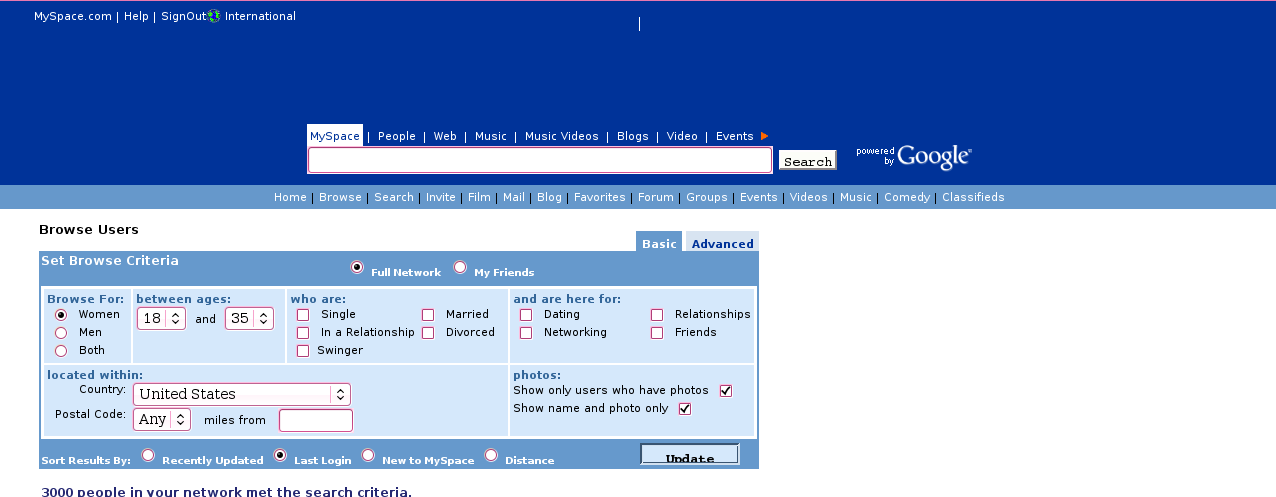Open Favorites in navigation bar

[600, 197]
